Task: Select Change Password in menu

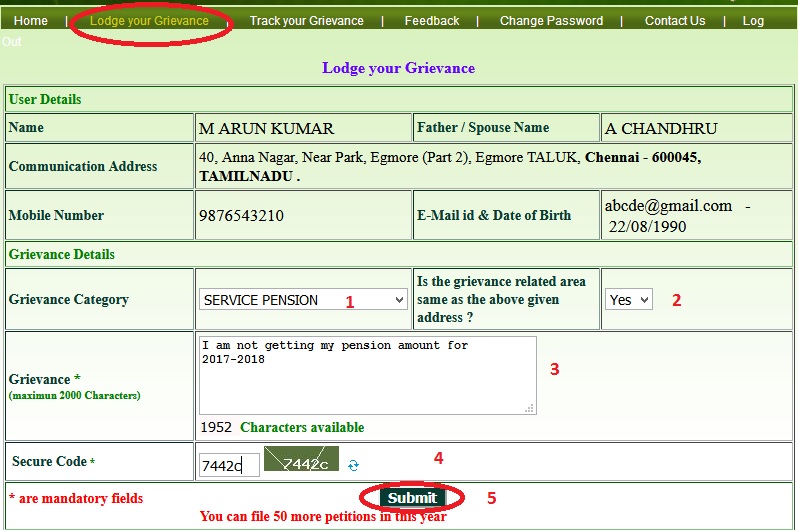Action: [x=551, y=20]
